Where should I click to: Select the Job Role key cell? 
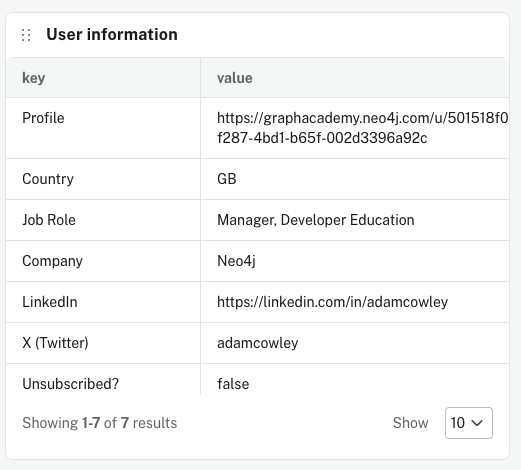(103, 220)
